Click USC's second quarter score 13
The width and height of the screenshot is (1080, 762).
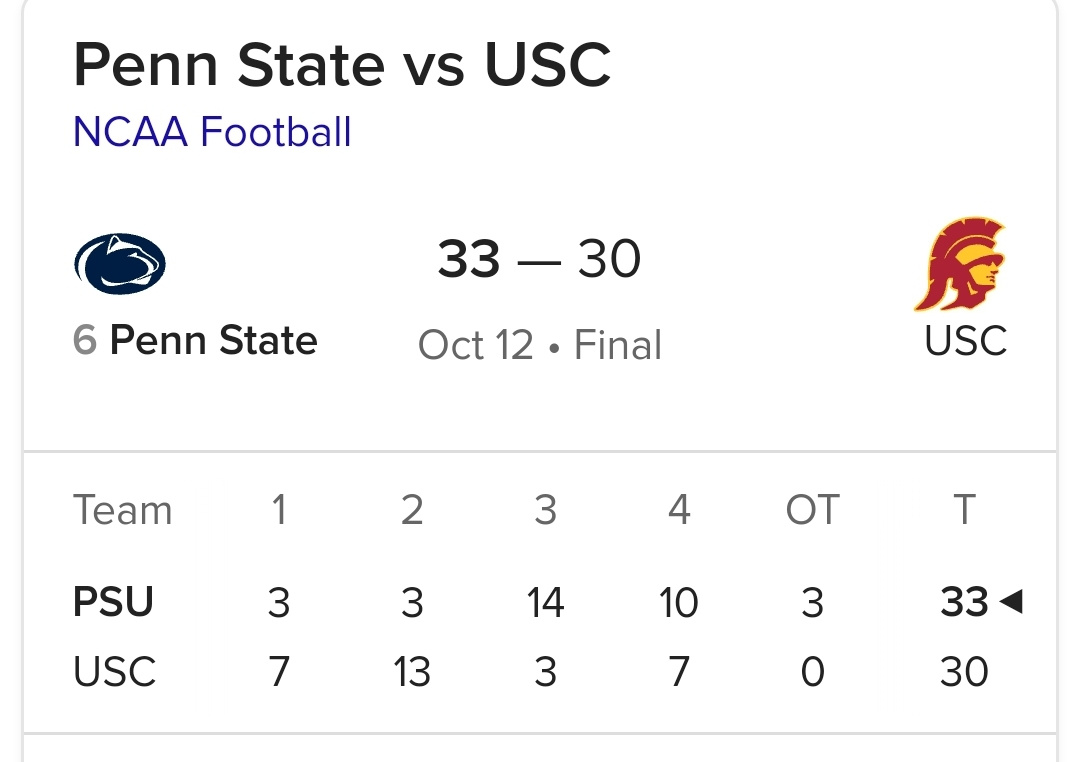click(412, 672)
